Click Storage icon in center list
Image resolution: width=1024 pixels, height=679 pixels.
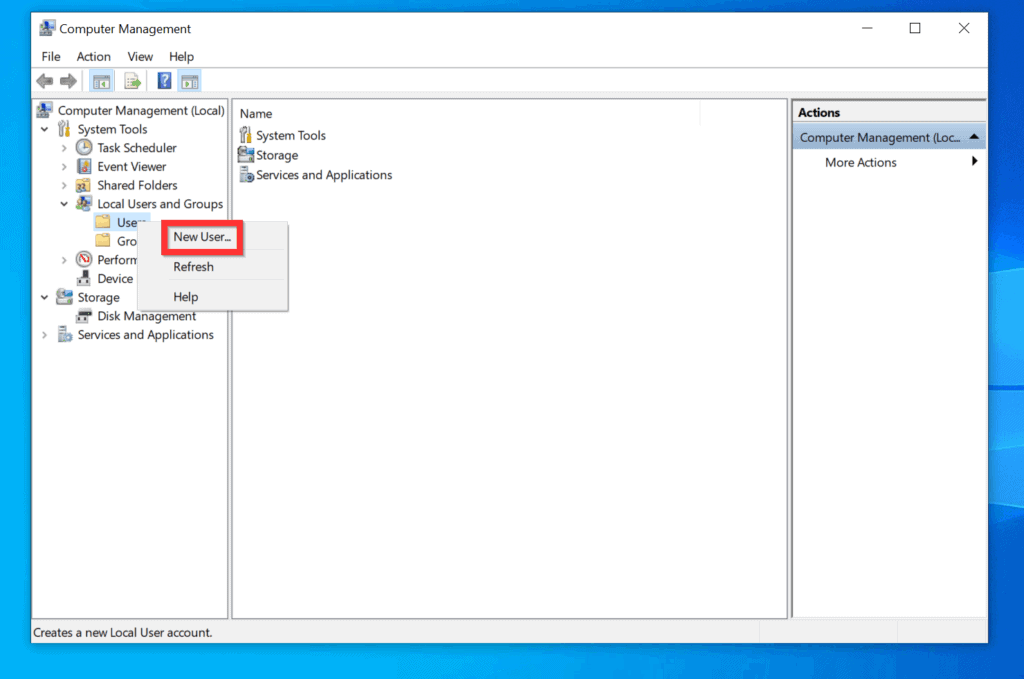coord(246,155)
